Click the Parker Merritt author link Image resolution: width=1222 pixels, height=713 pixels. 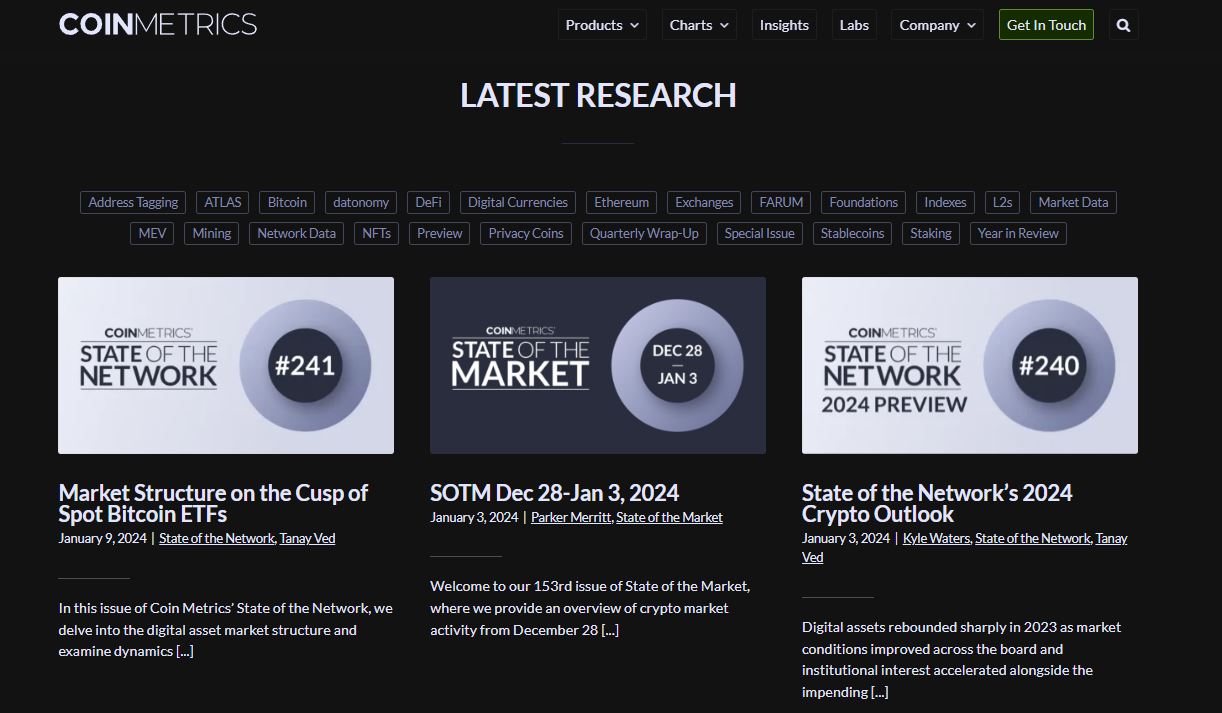click(571, 517)
